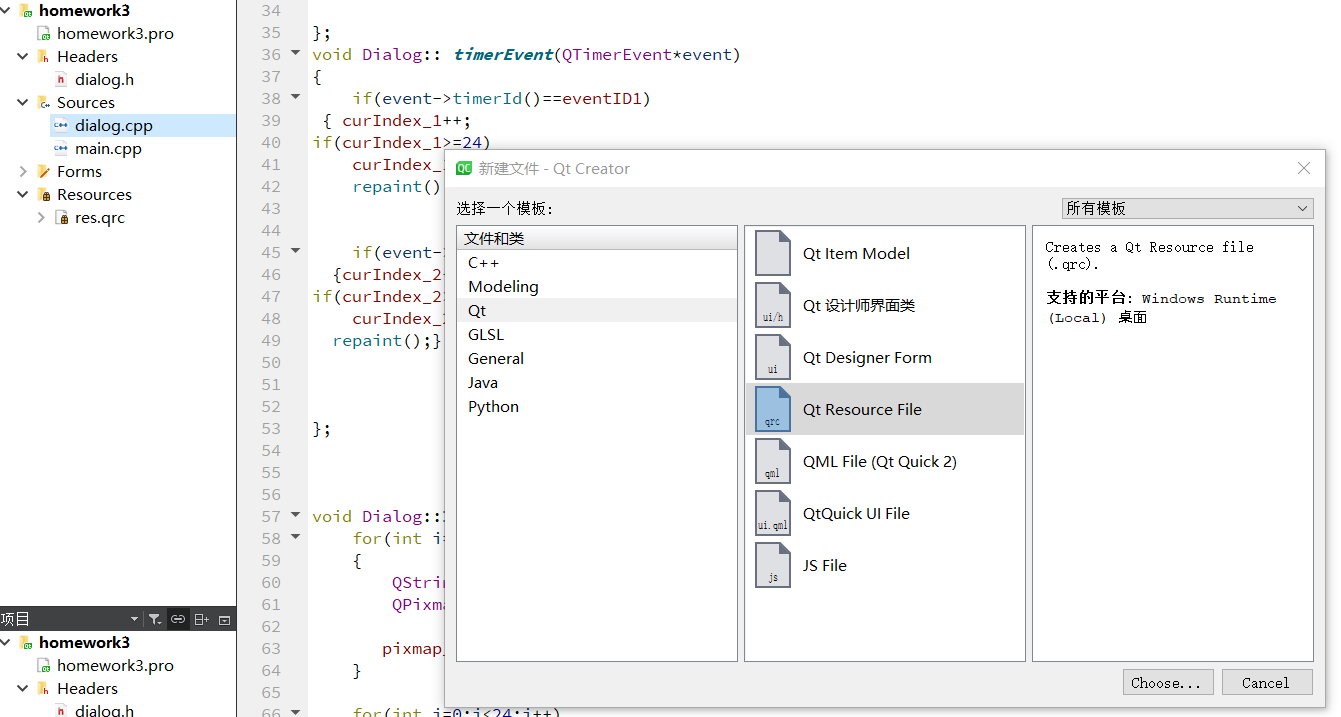Select the Qt Resource File template

tap(885, 409)
